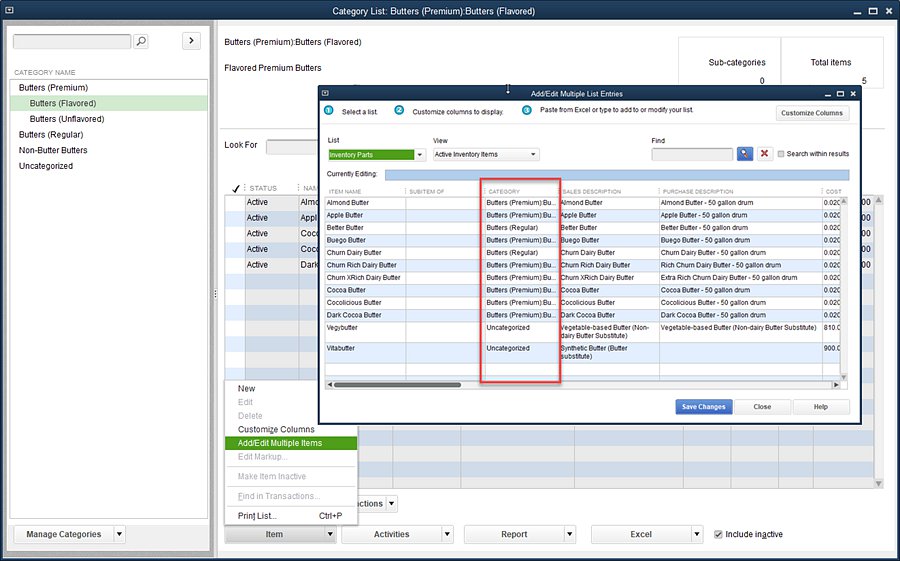Select Butters (Unflavored) category in list
The image size is (900, 561).
[67, 119]
